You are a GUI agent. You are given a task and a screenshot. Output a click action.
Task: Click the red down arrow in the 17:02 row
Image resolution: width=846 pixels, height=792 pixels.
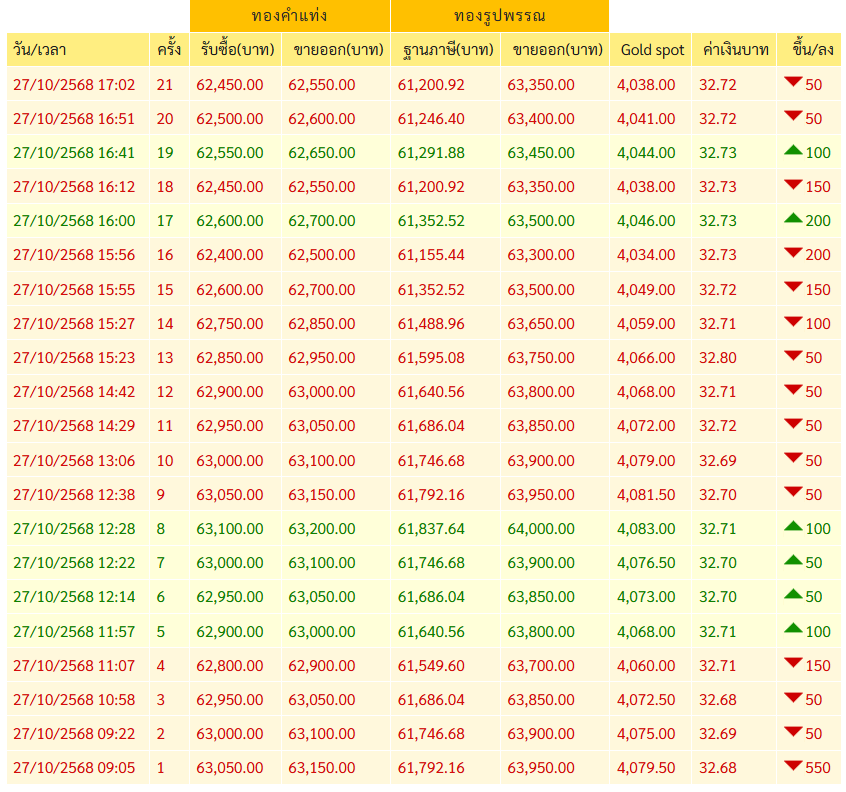793,83
